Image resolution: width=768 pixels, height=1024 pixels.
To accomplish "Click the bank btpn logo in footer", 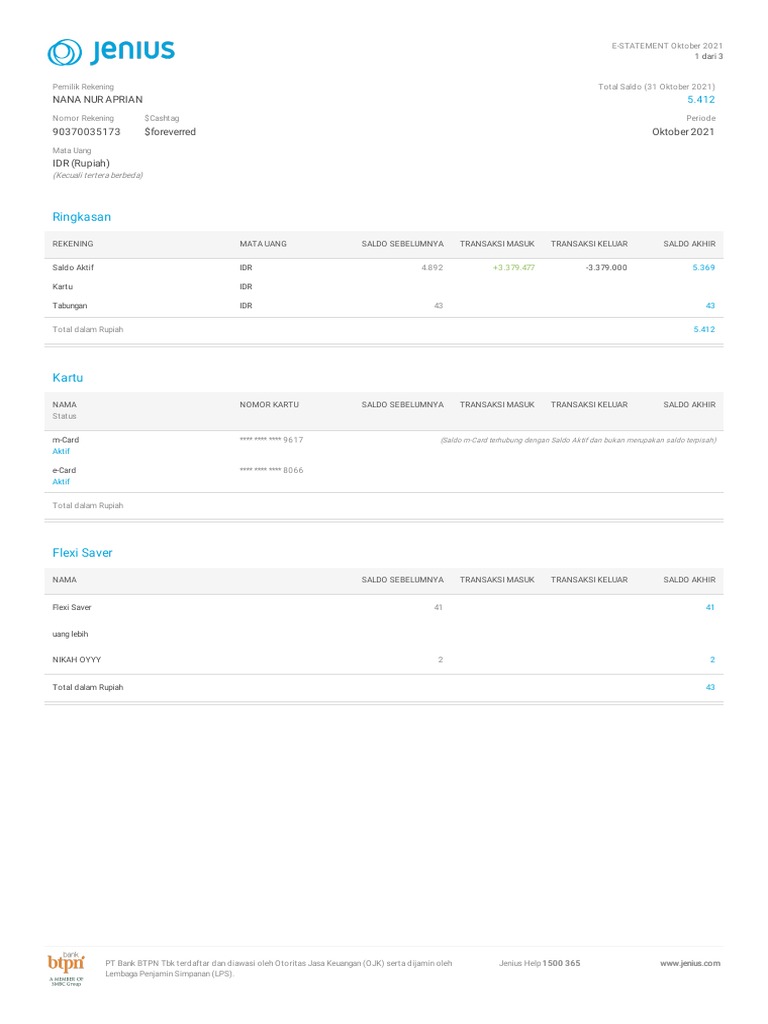I will 66,968.
